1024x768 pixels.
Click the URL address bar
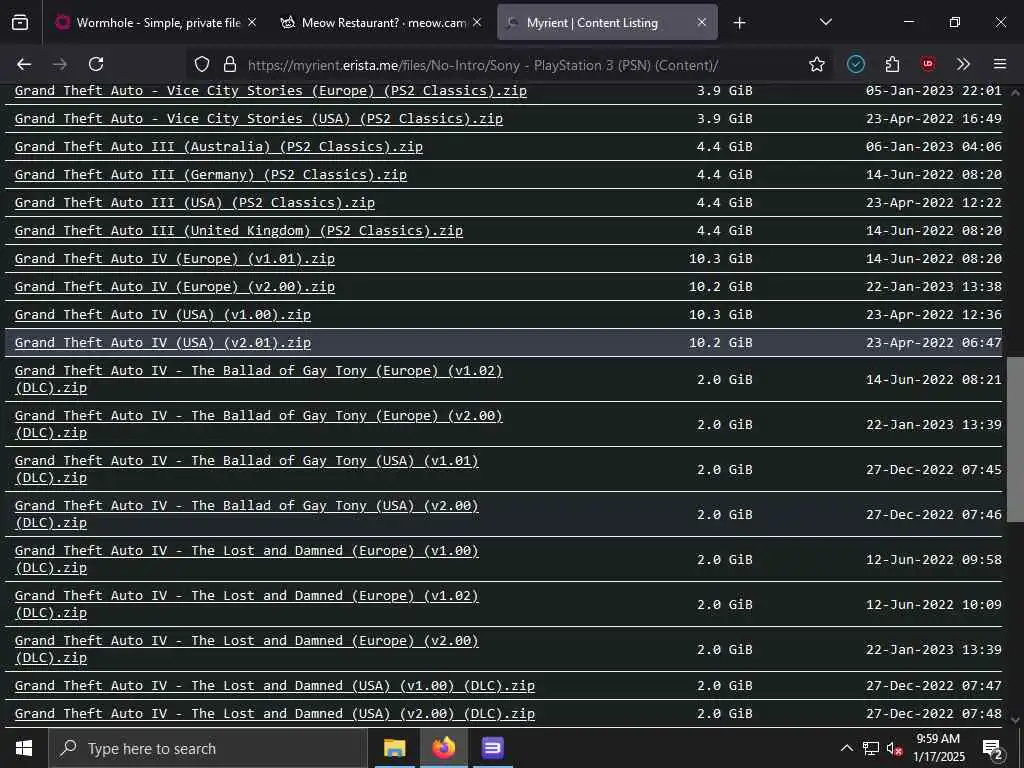509,65
